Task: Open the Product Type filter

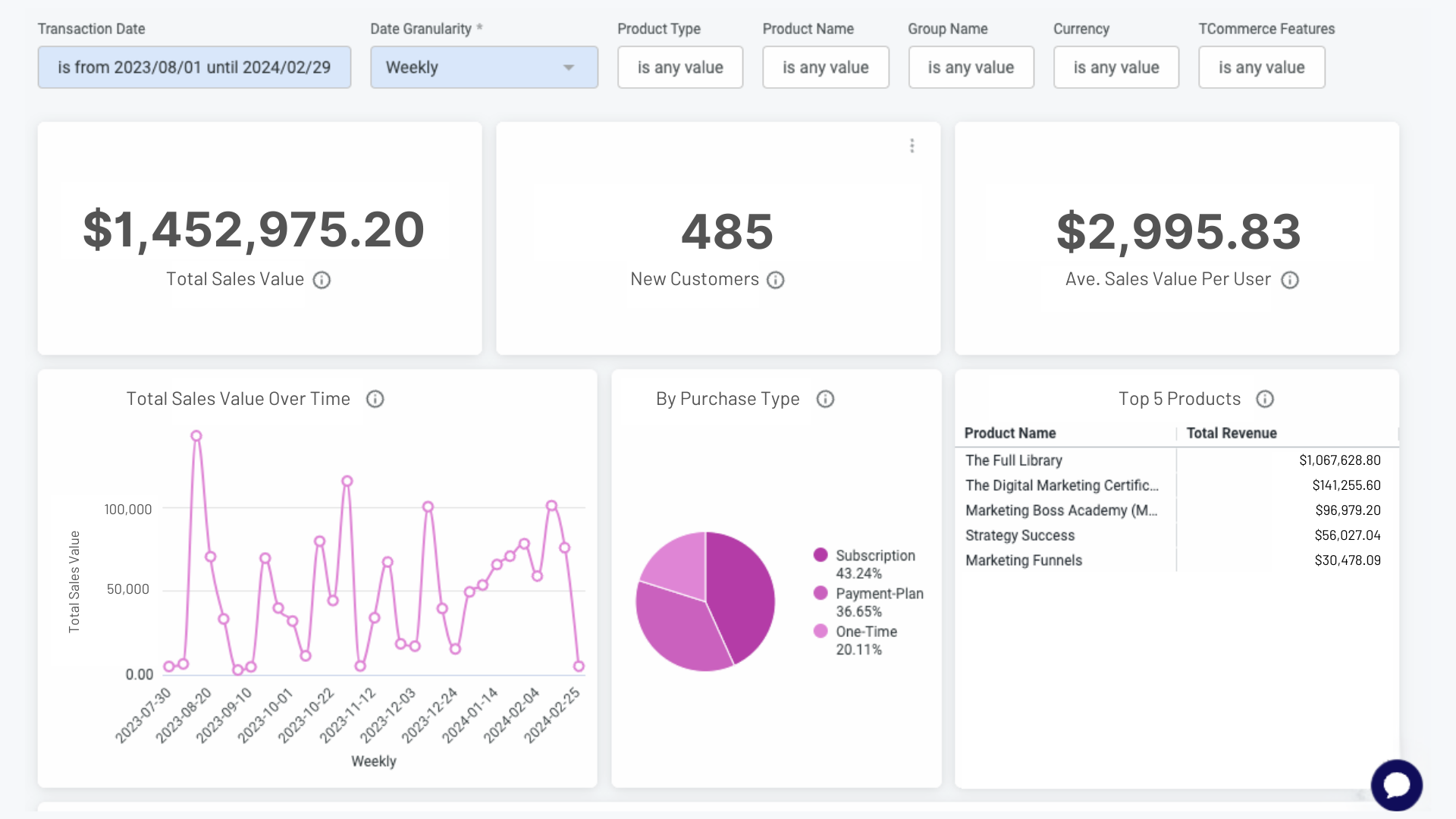Action: [x=680, y=67]
